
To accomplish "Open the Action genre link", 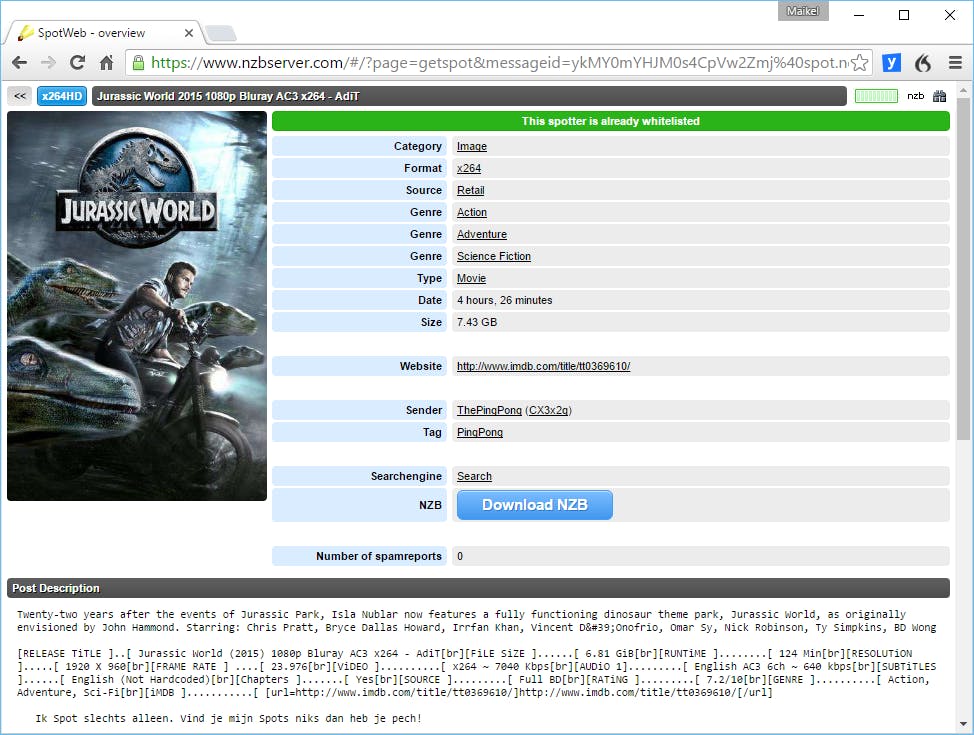I will 471,212.
